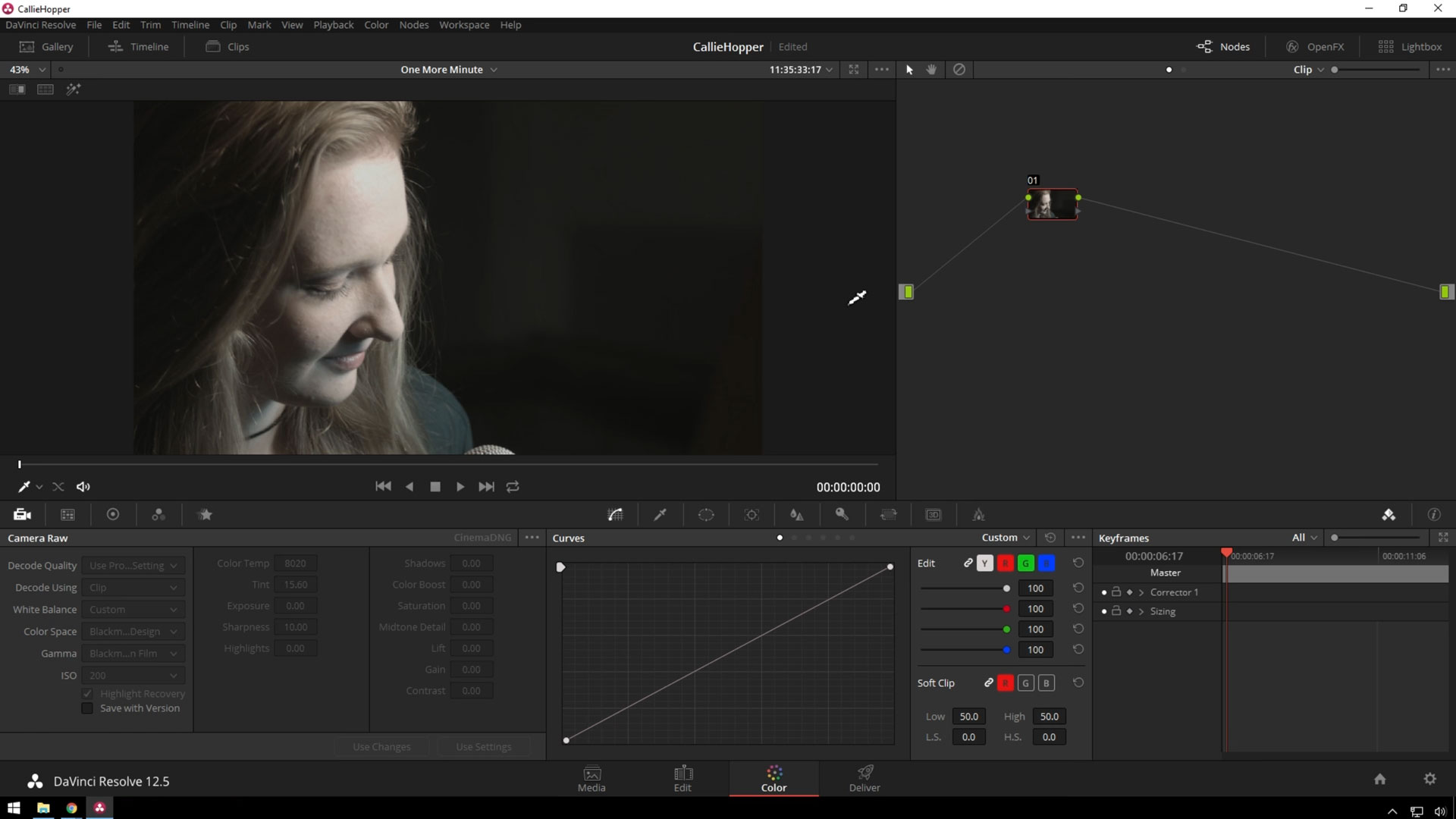Toggle the split screen viewer icon
Screen dimensions: 1456x819
tap(45, 89)
